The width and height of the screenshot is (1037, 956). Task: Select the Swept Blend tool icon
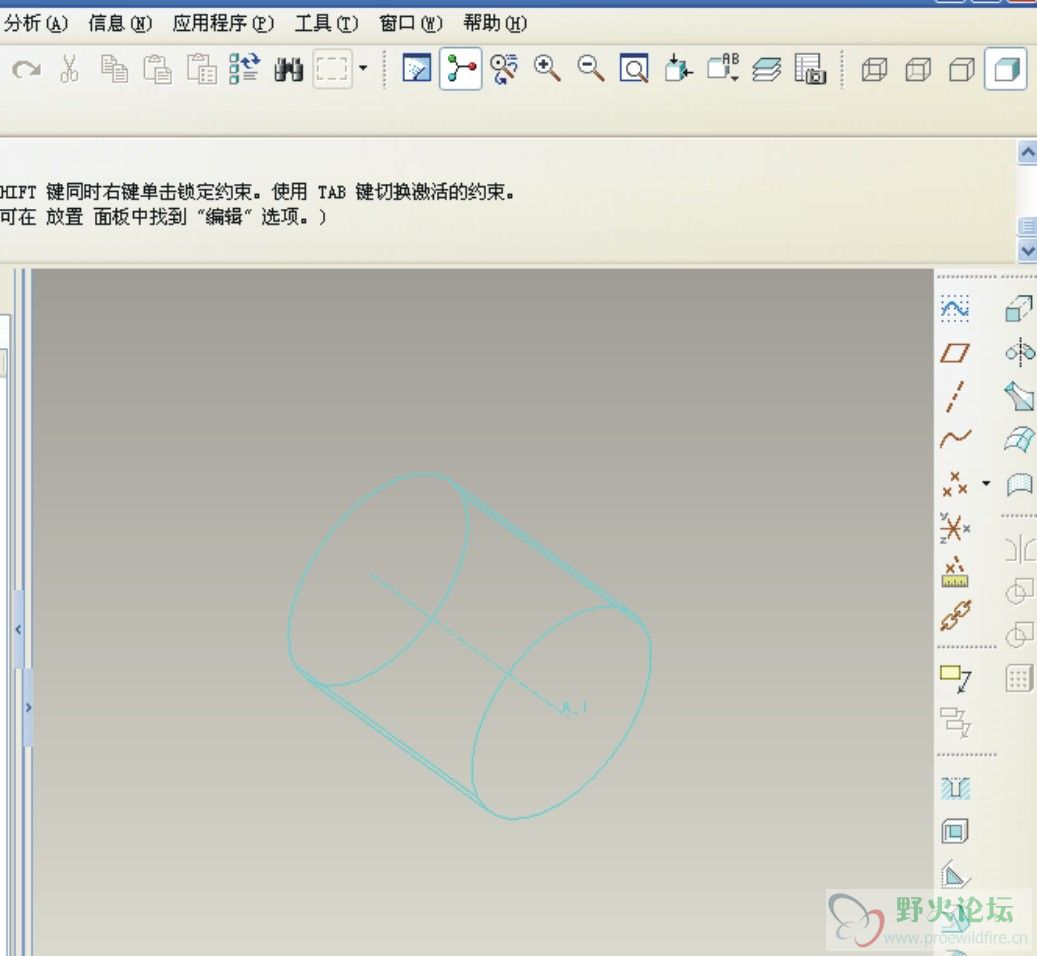tap(1019, 396)
